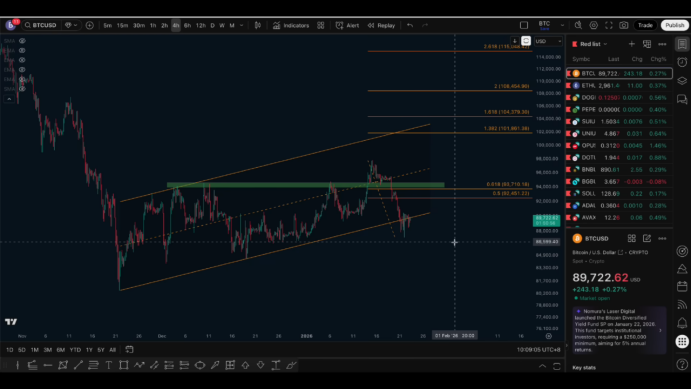
Task: Open the timezone menu showing UTC+8
Action: (x=538, y=350)
